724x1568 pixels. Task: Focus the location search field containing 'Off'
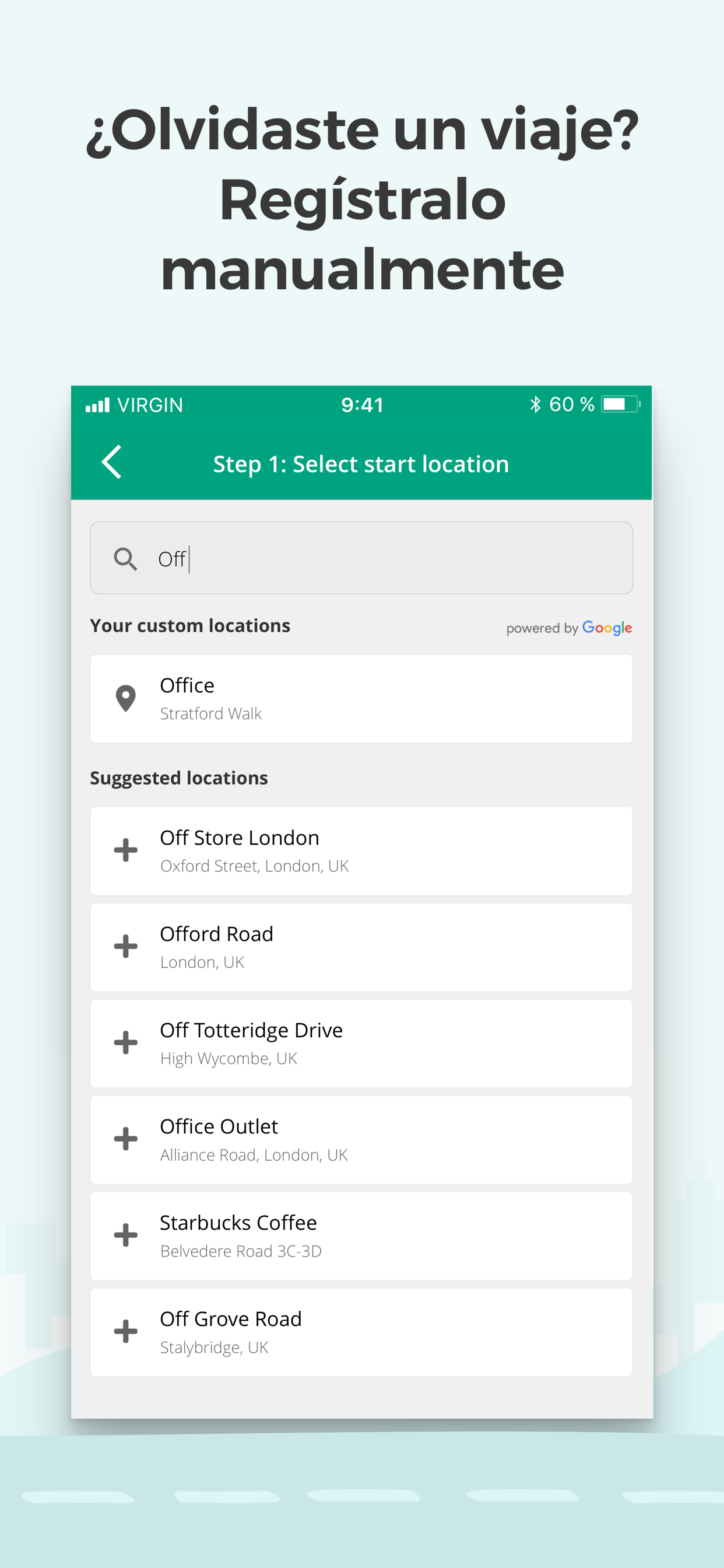pos(361,558)
